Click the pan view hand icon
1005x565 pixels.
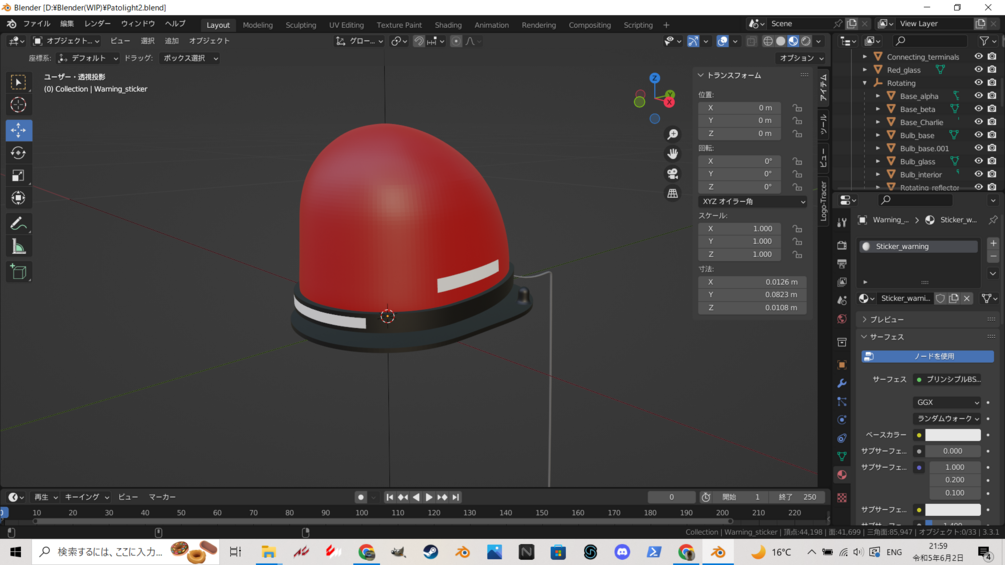click(x=672, y=154)
